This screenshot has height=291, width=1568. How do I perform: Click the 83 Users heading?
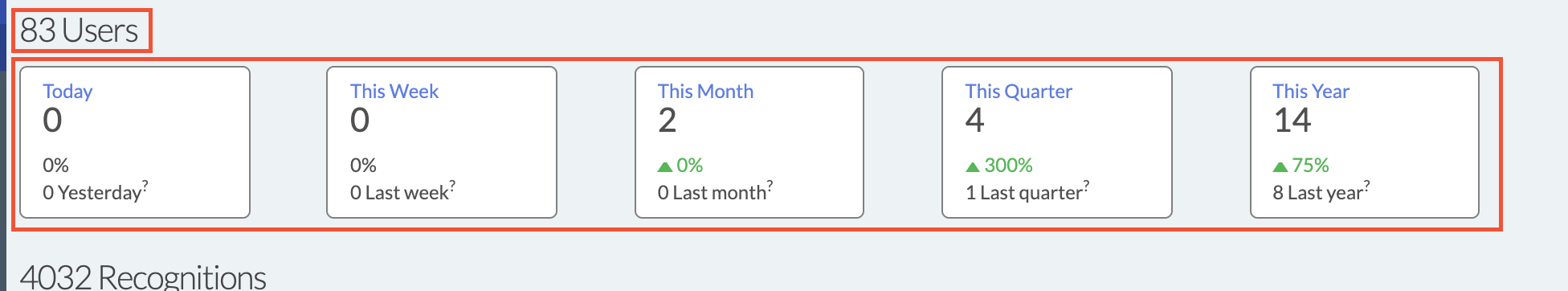[x=80, y=31]
